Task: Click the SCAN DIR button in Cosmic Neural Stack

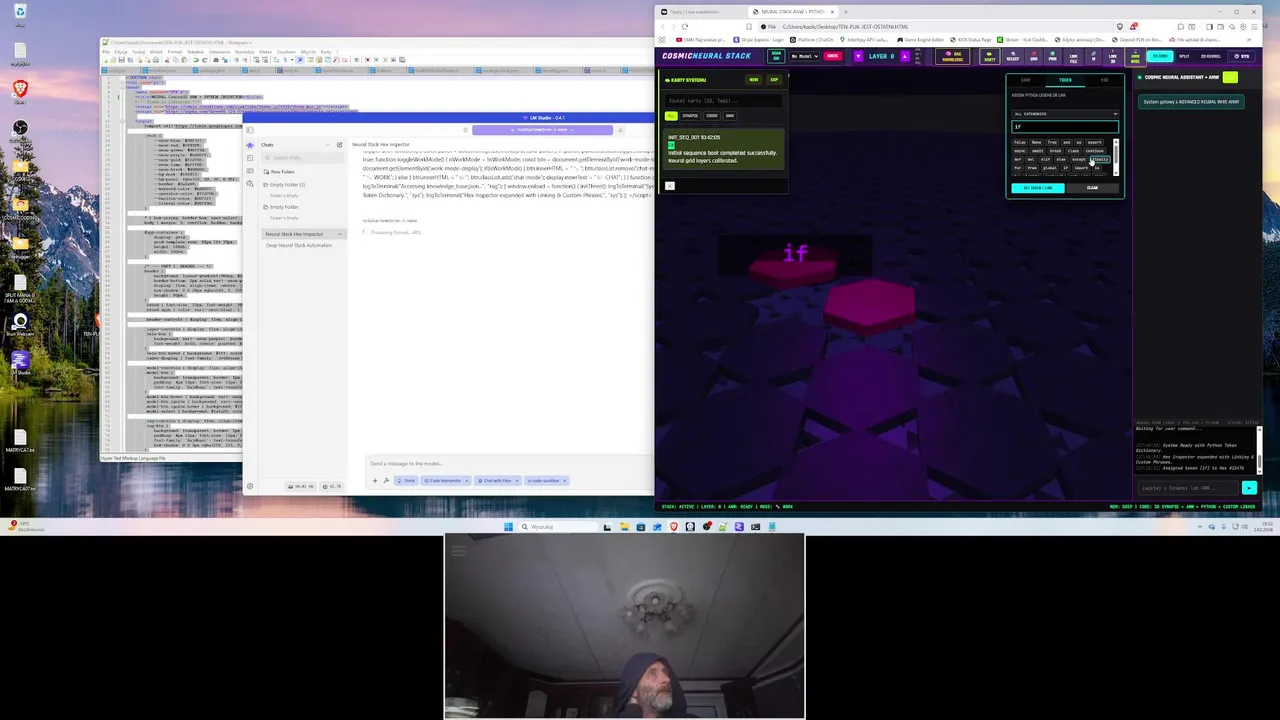Action: (x=776, y=56)
